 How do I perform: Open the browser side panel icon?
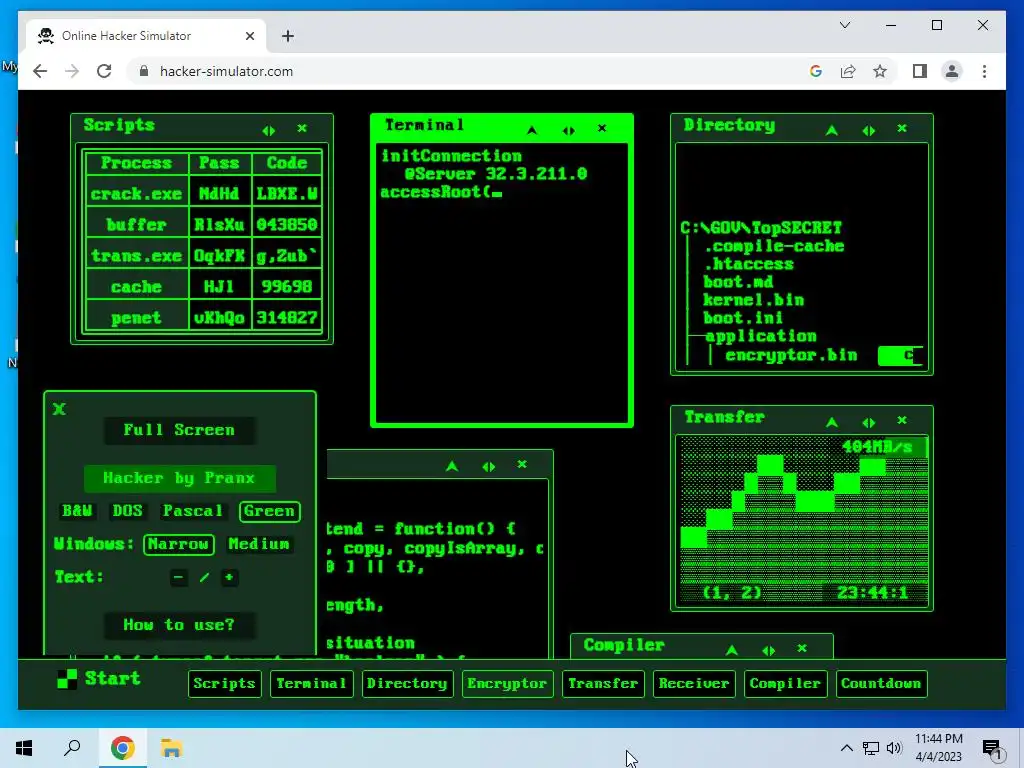tap(920, 71)
